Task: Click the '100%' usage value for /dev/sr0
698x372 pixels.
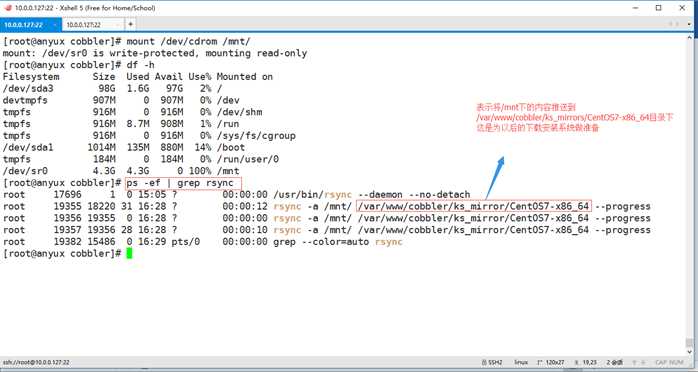Action: pos(199,171)
